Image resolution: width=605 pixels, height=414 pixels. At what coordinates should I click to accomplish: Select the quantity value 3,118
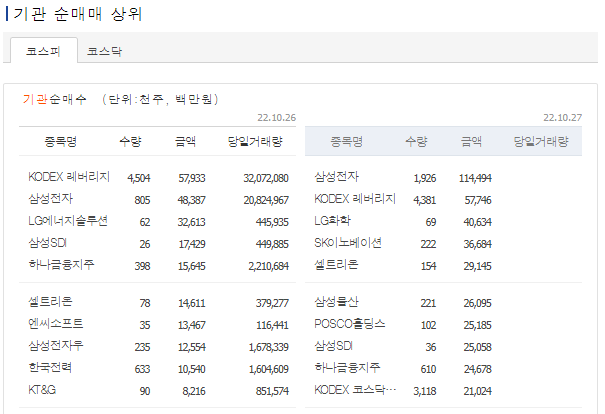coord(425,391)
